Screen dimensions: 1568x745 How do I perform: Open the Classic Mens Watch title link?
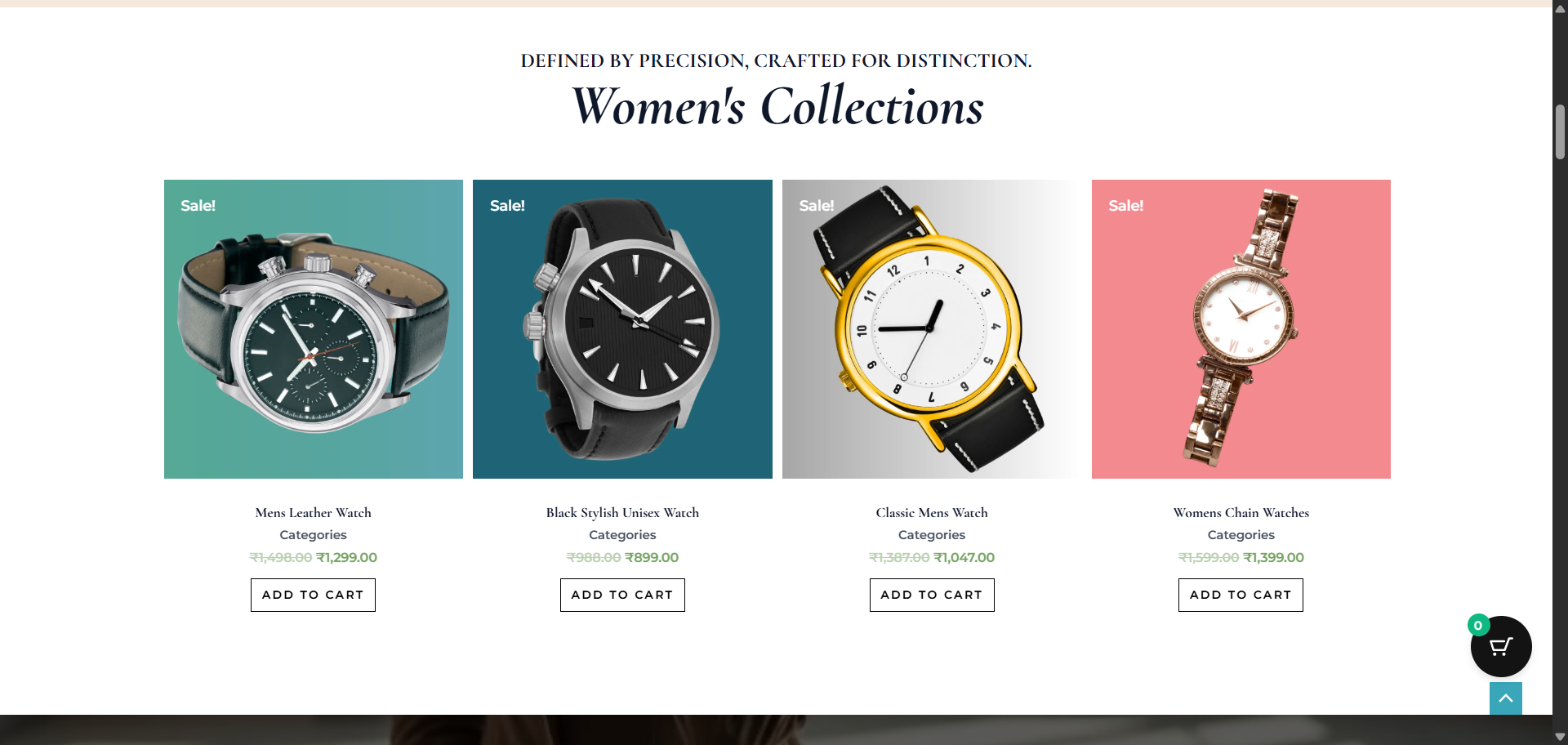(932, 513)
